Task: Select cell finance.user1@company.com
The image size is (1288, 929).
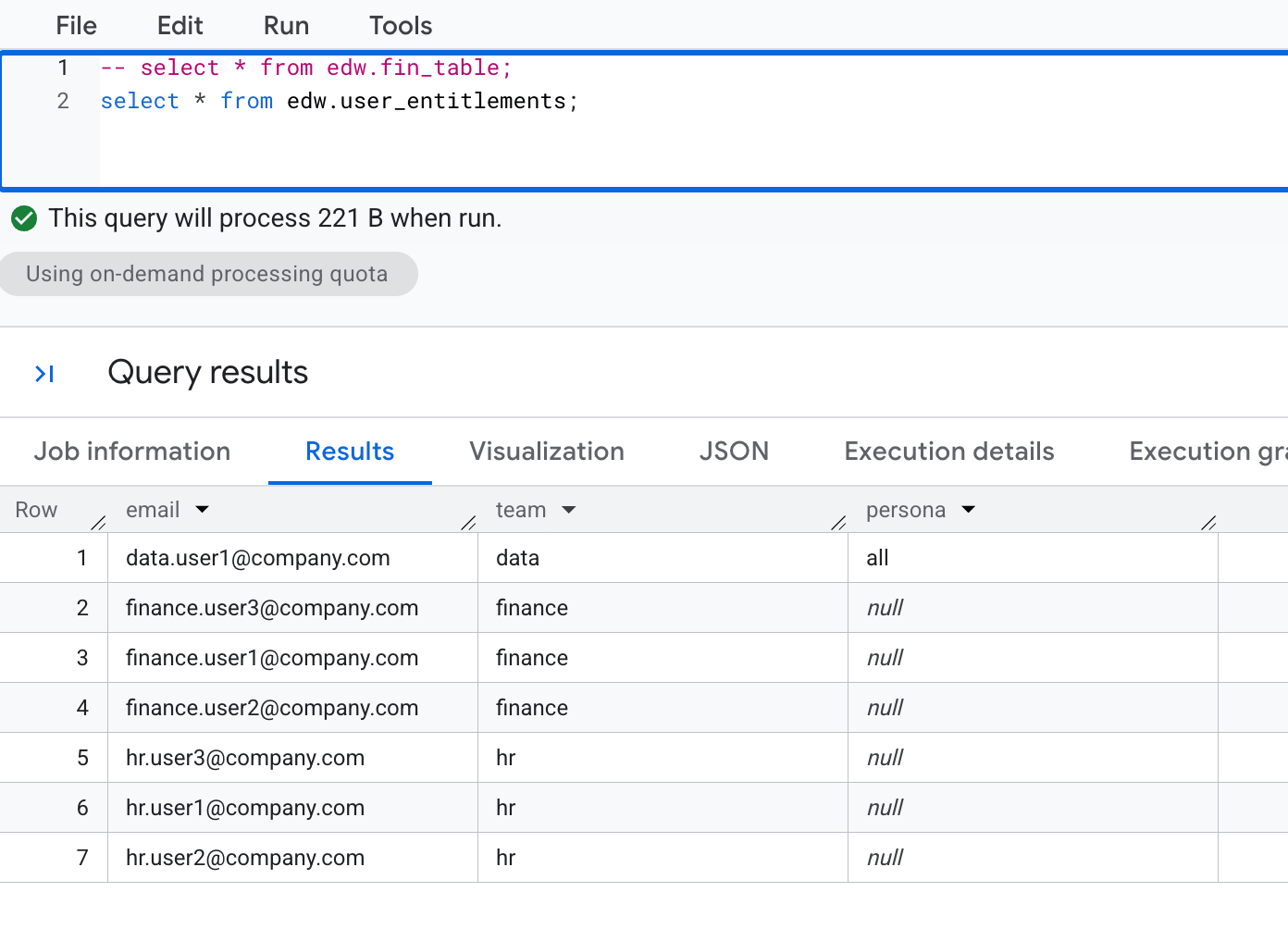Action: 292,658
